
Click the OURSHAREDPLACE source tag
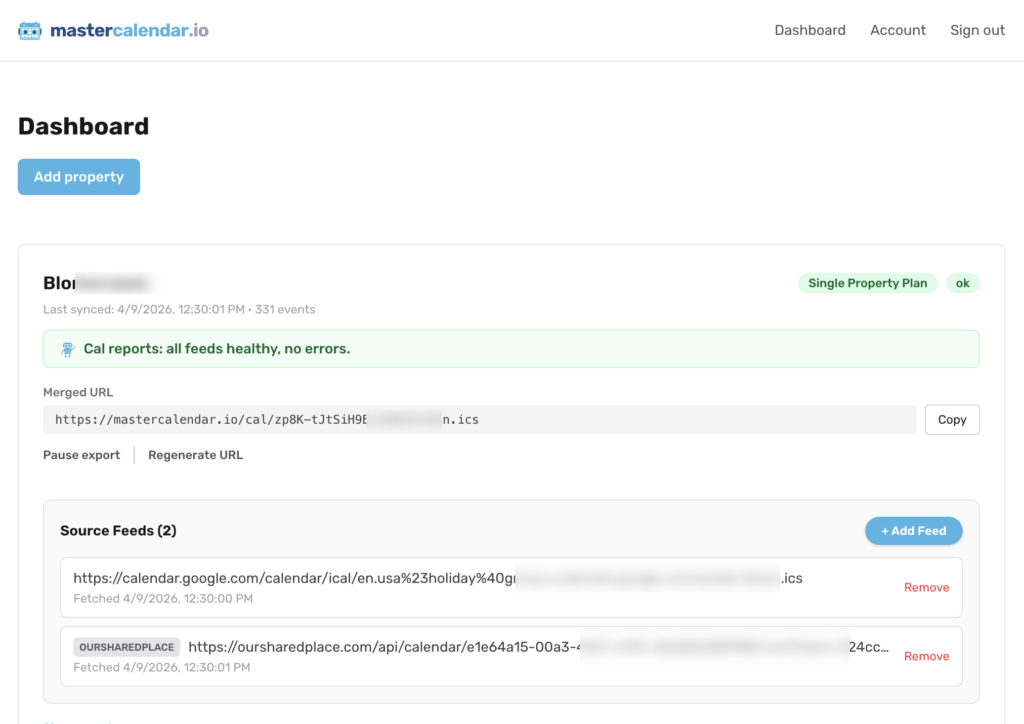(x=126, y=647)
